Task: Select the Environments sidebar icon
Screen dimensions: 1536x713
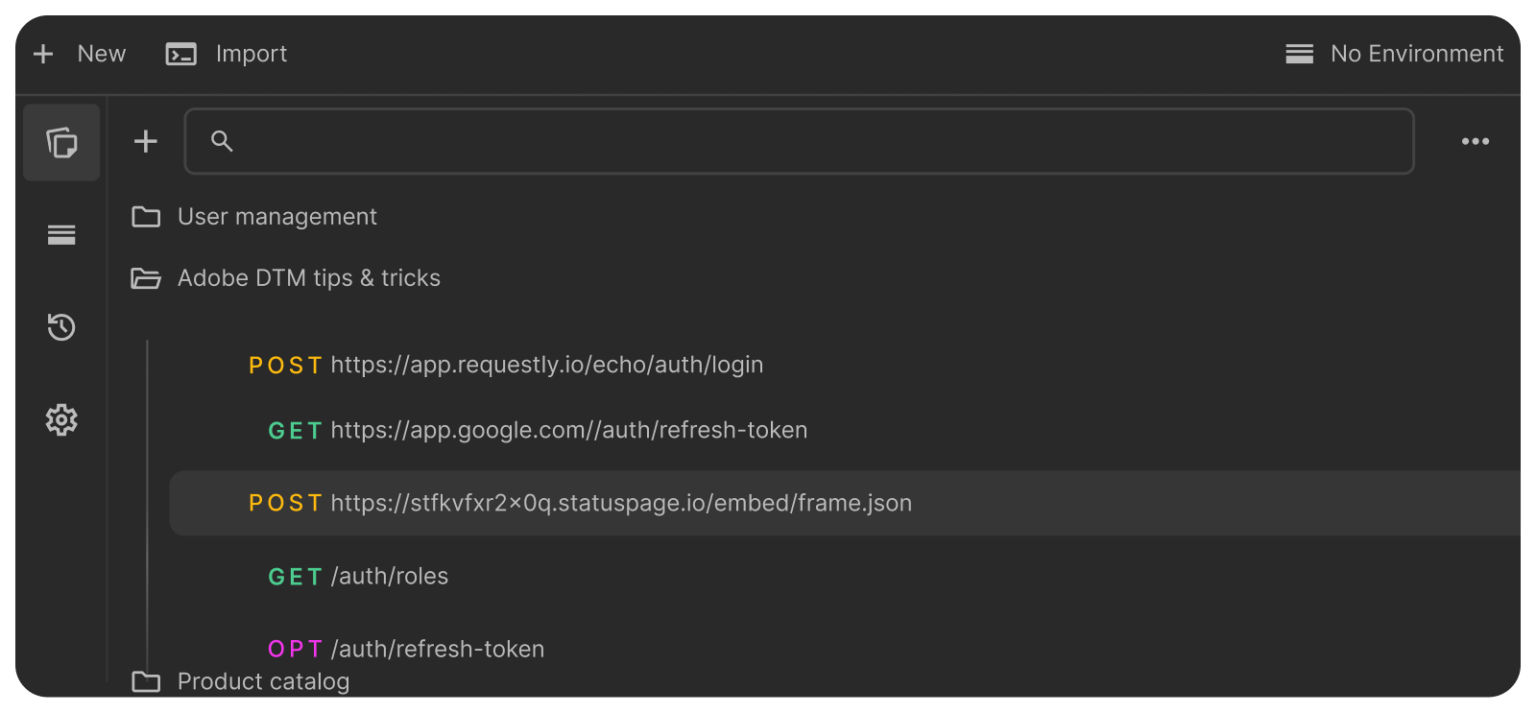Action: (62, 234)
